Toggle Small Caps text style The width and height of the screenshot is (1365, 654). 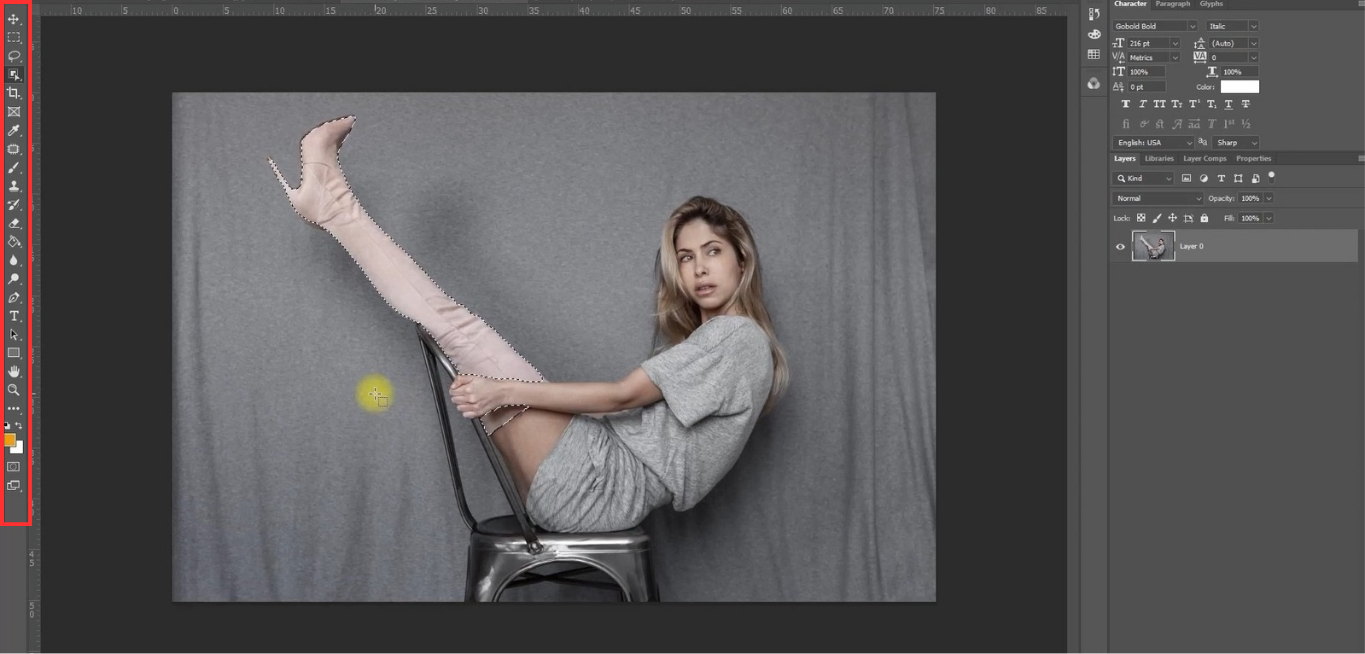pos(1177,104)
